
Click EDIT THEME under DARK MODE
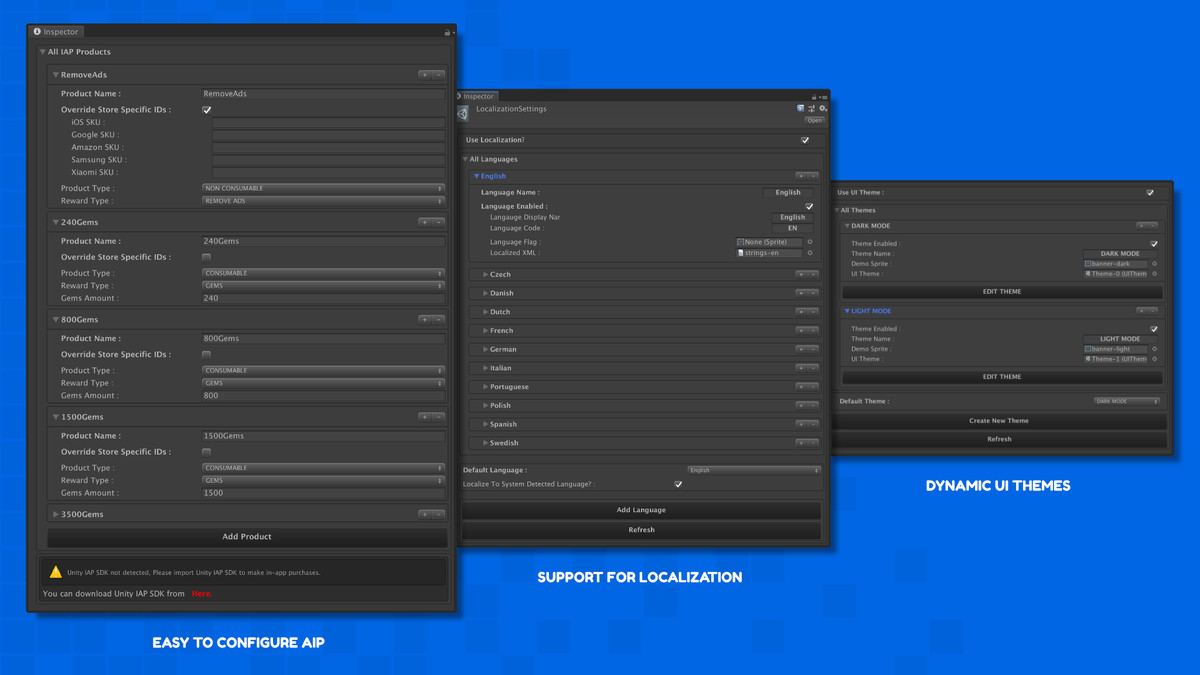click(x=1002, y=292)
